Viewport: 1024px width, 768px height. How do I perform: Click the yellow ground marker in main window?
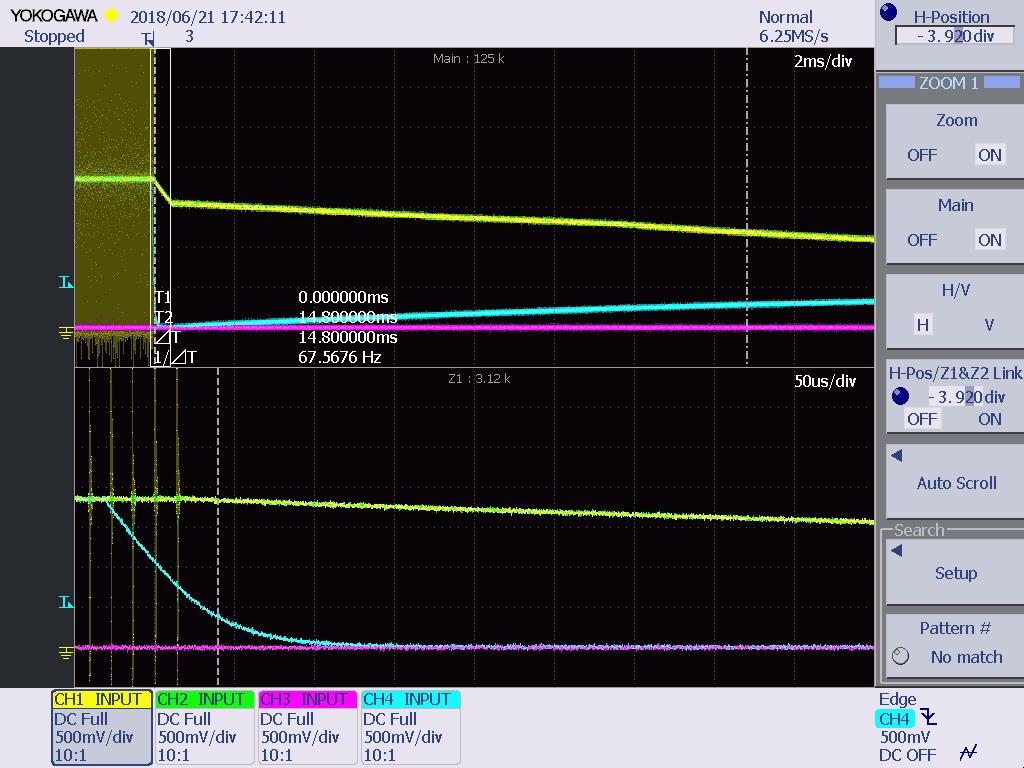tap(66, 333)
